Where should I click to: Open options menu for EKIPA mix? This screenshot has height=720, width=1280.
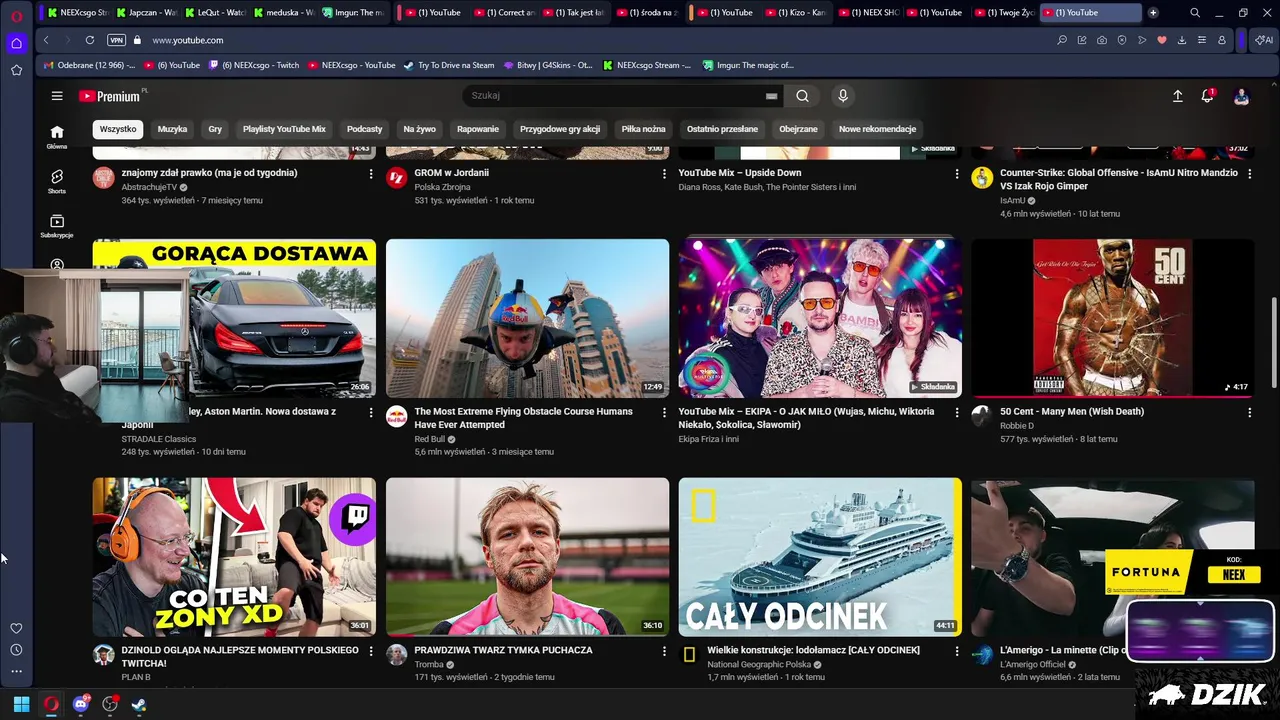click(957, 412)
